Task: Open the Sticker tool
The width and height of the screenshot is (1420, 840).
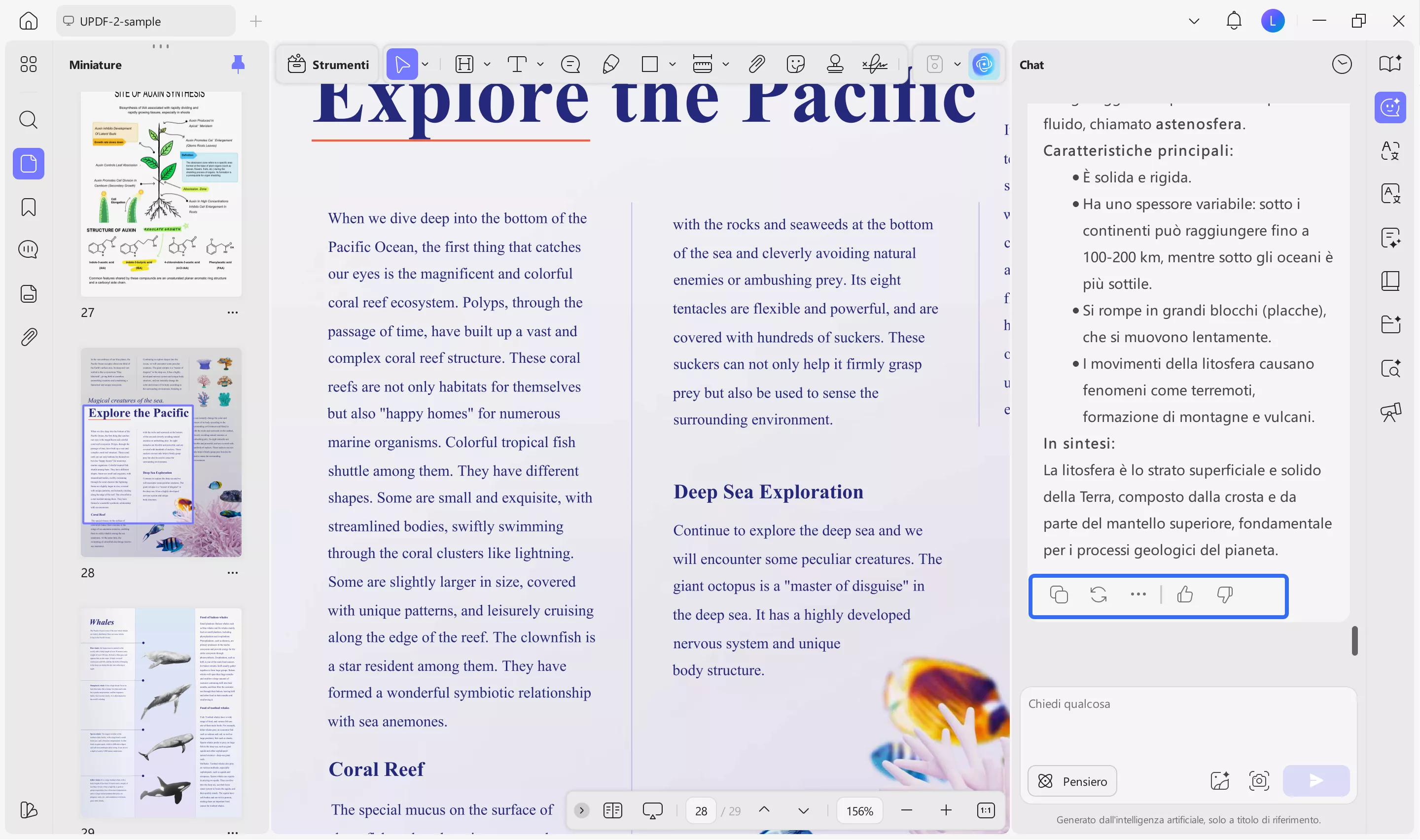Action: coord(796,64)
